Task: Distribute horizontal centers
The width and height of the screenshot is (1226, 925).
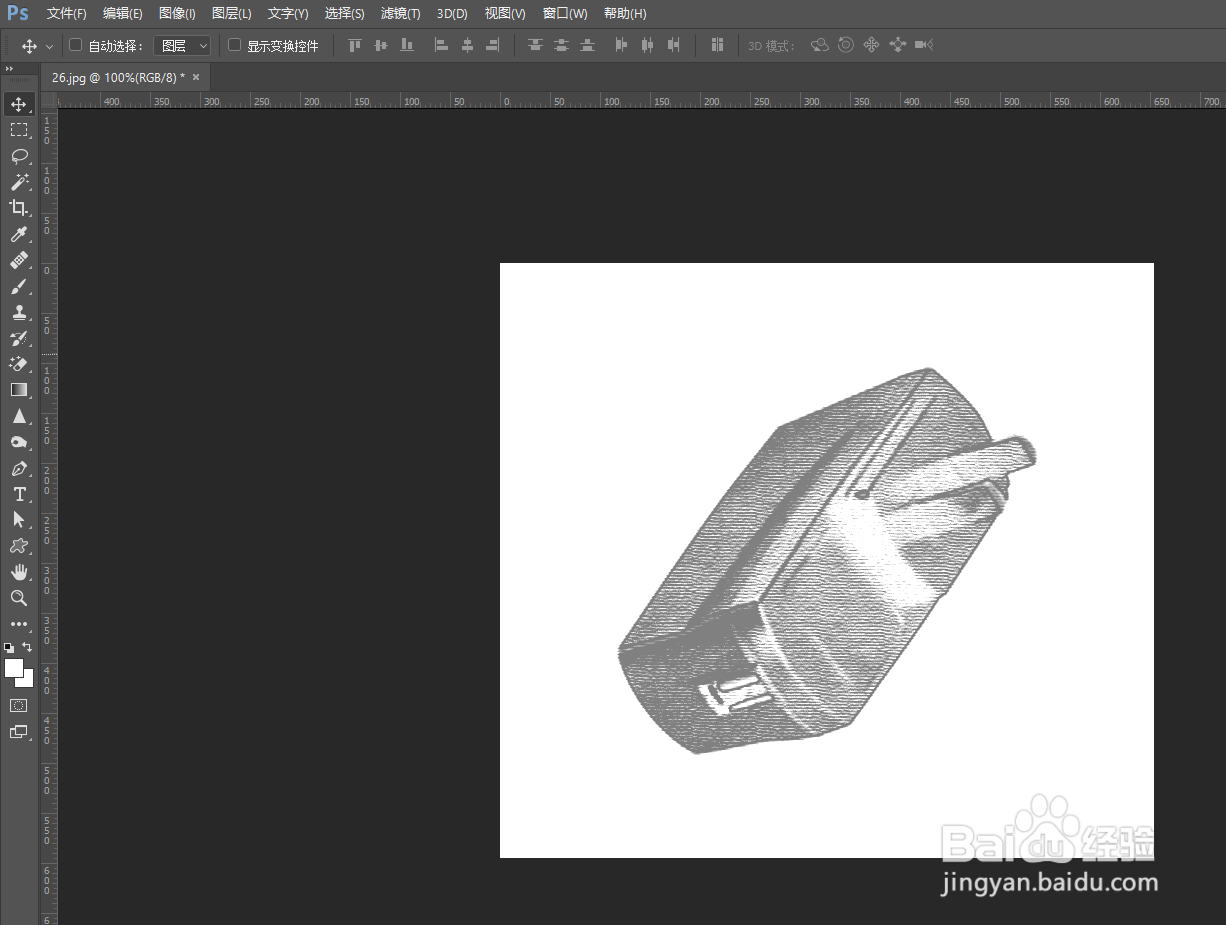Action: click(647, 45)
